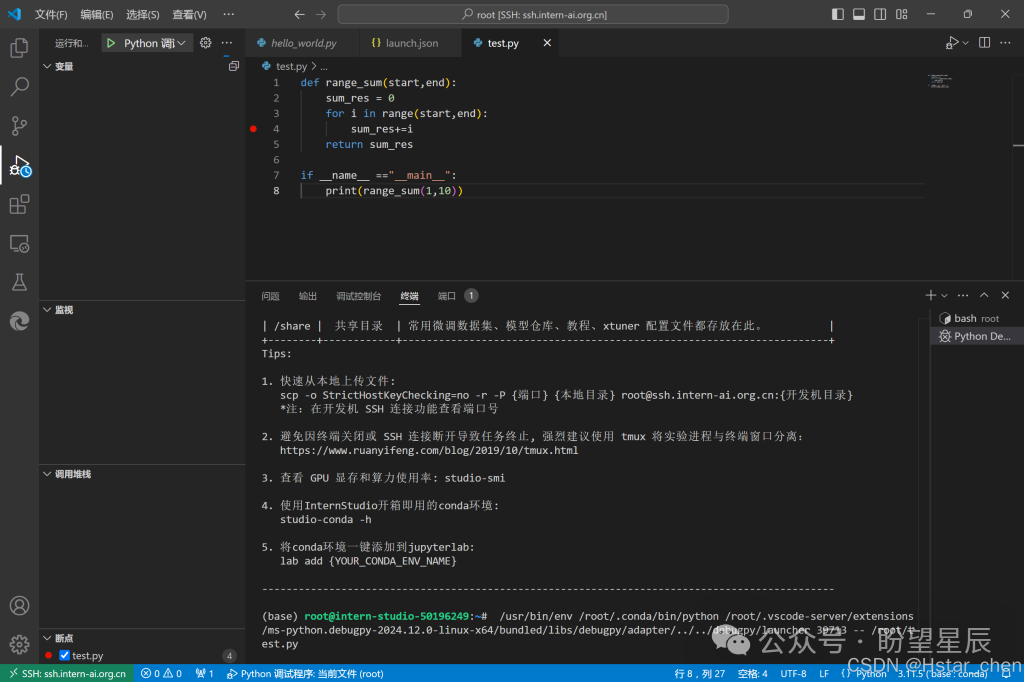Open the Edge browser tools icon
The height and width of the screenshot is (682, 1024).
[x=19, y=321]
